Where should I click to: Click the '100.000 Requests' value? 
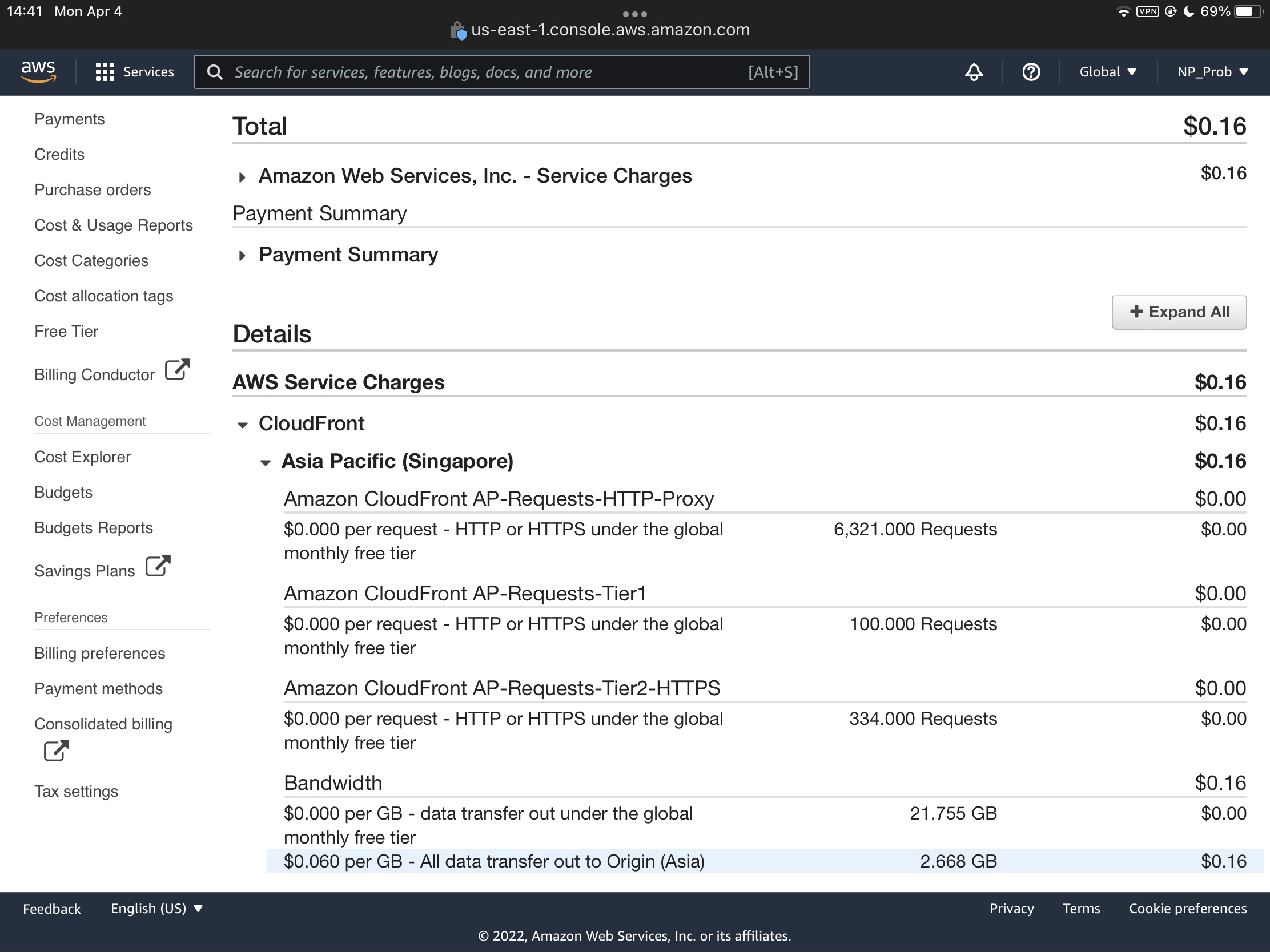tap(923, 624)
